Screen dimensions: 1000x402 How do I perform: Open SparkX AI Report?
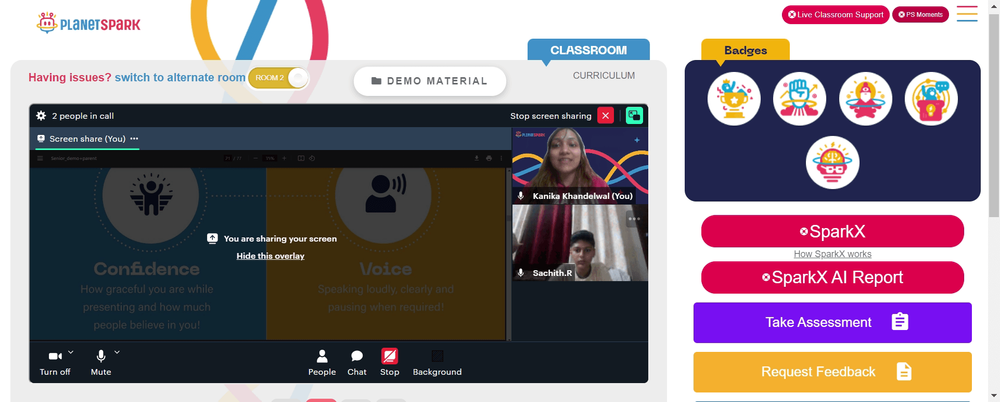point(832,278)
